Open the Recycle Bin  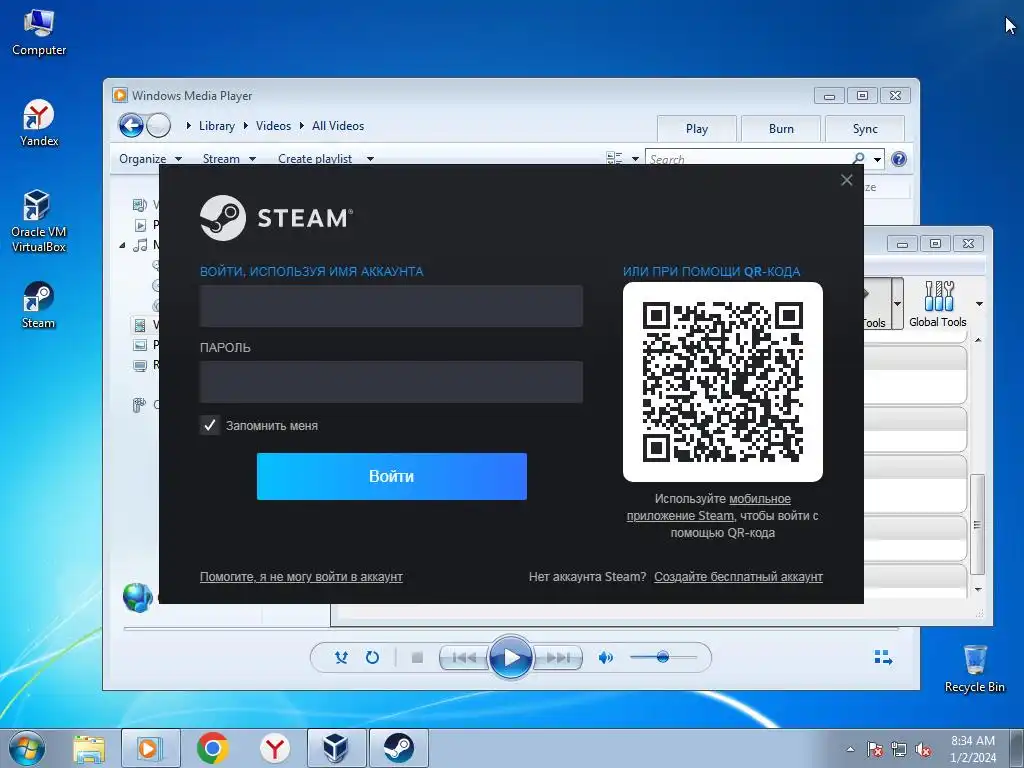tap(974, 669)
